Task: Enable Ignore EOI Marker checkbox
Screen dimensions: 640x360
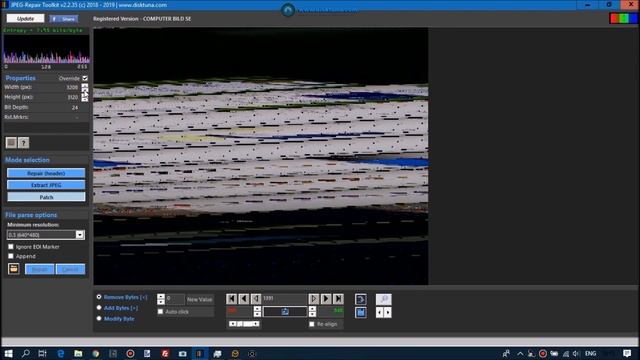Action: [x=11, y=247]
